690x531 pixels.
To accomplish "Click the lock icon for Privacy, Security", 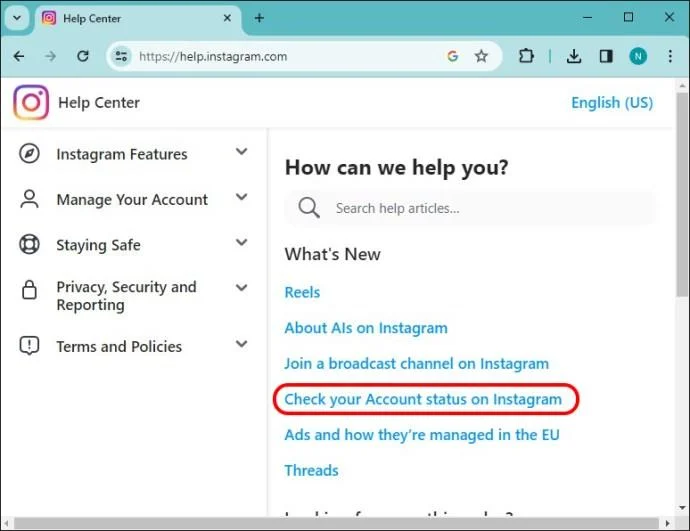I will point(29,289).
